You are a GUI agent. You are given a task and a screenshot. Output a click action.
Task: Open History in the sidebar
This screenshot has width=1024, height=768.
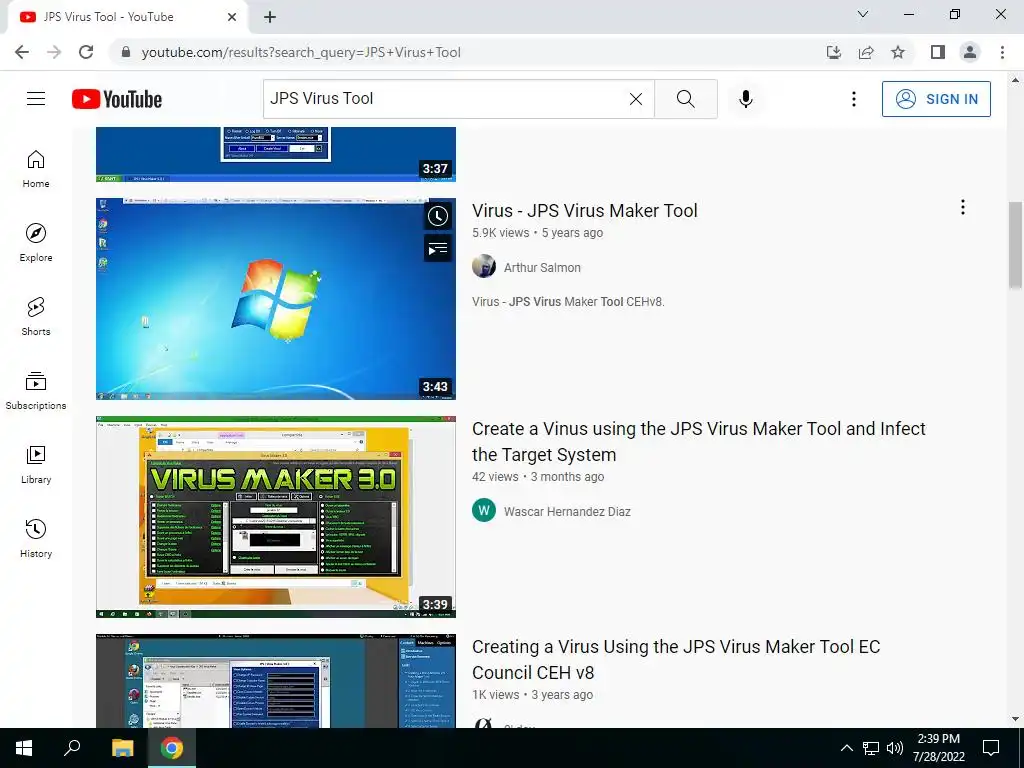click(x=36, y=538)
